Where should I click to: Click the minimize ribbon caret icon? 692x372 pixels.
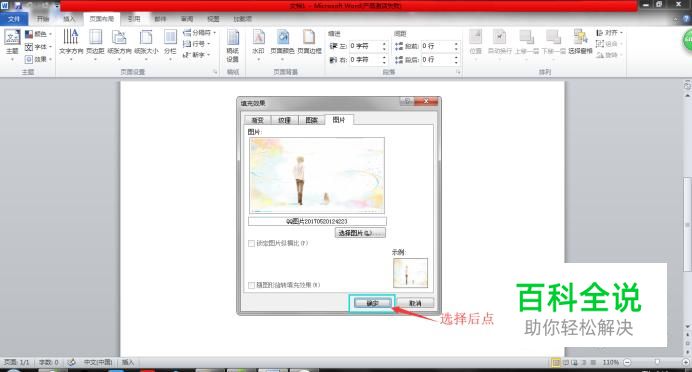tap(676, 19)
